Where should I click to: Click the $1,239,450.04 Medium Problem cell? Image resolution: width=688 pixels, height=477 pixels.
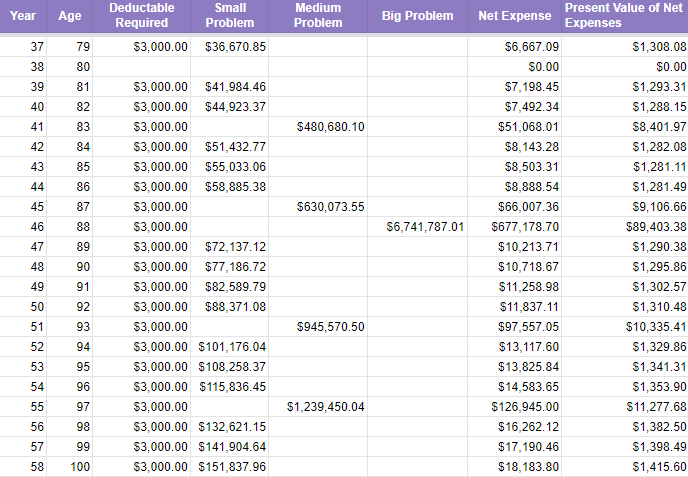[318, 407]
